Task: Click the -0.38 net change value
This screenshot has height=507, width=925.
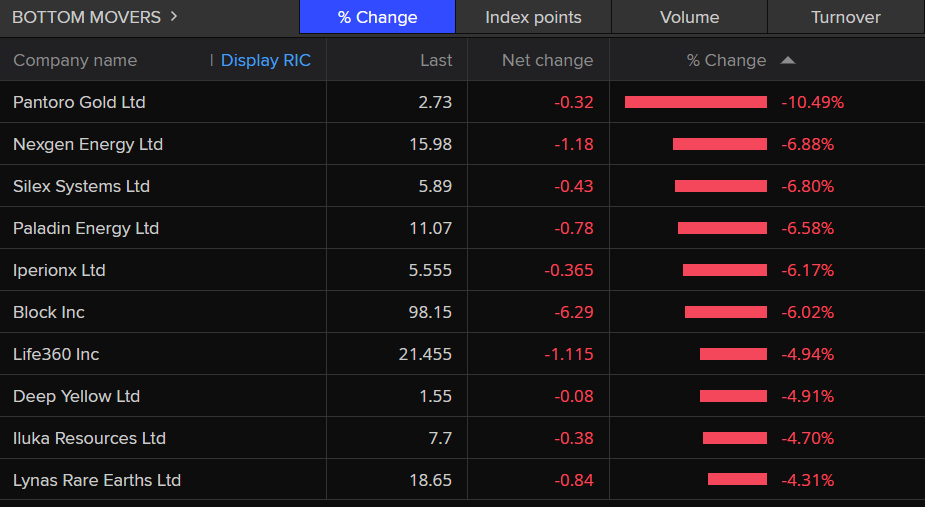Action: coord(573,438)
